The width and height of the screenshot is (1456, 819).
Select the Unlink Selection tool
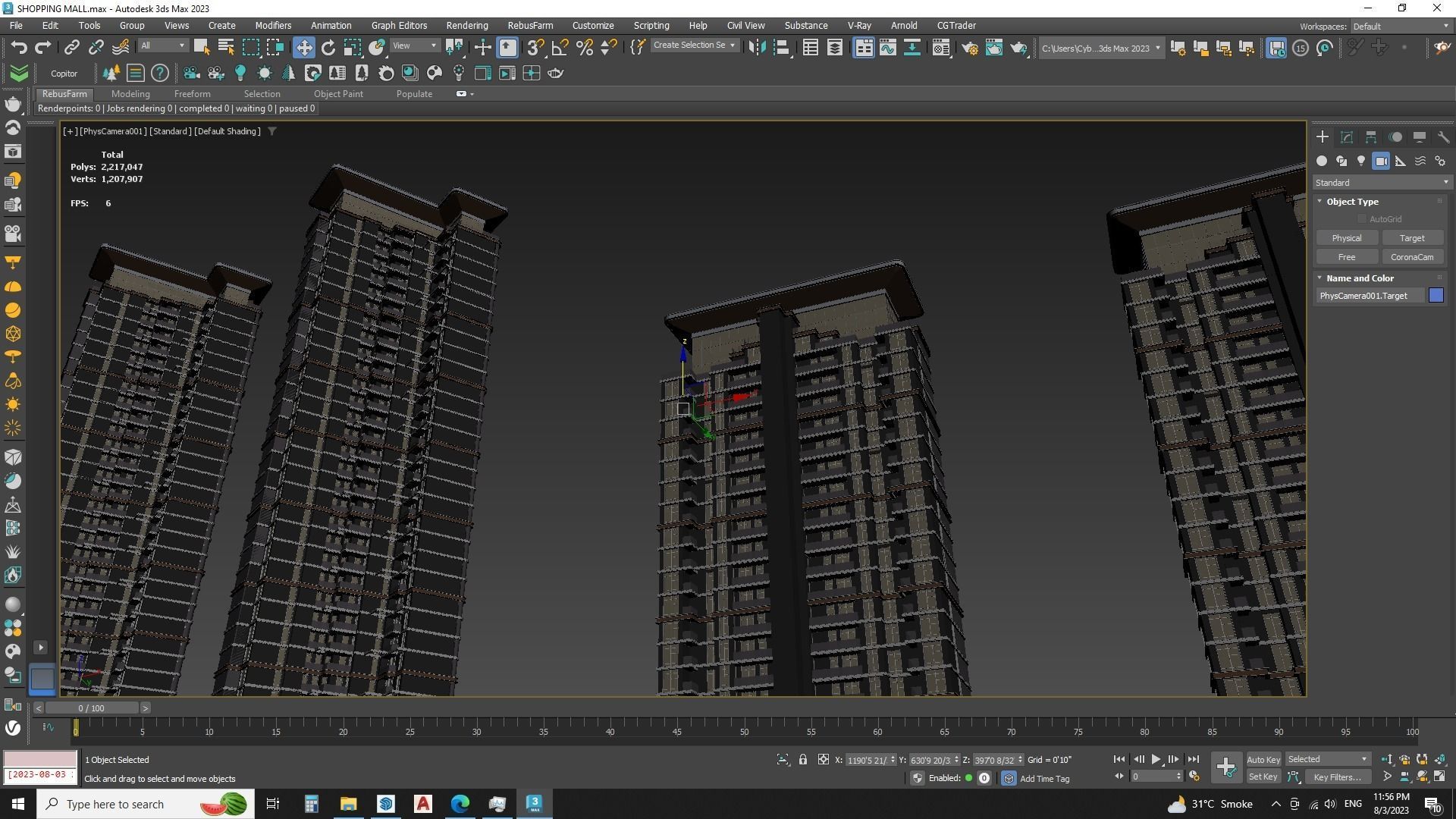click(x=96, y=48)
